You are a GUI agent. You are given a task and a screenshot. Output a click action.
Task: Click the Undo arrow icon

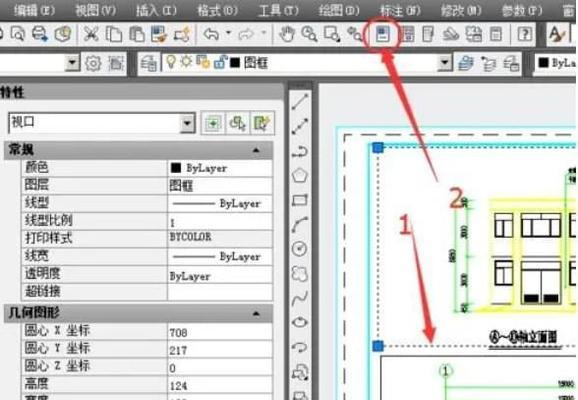point(211,34)
